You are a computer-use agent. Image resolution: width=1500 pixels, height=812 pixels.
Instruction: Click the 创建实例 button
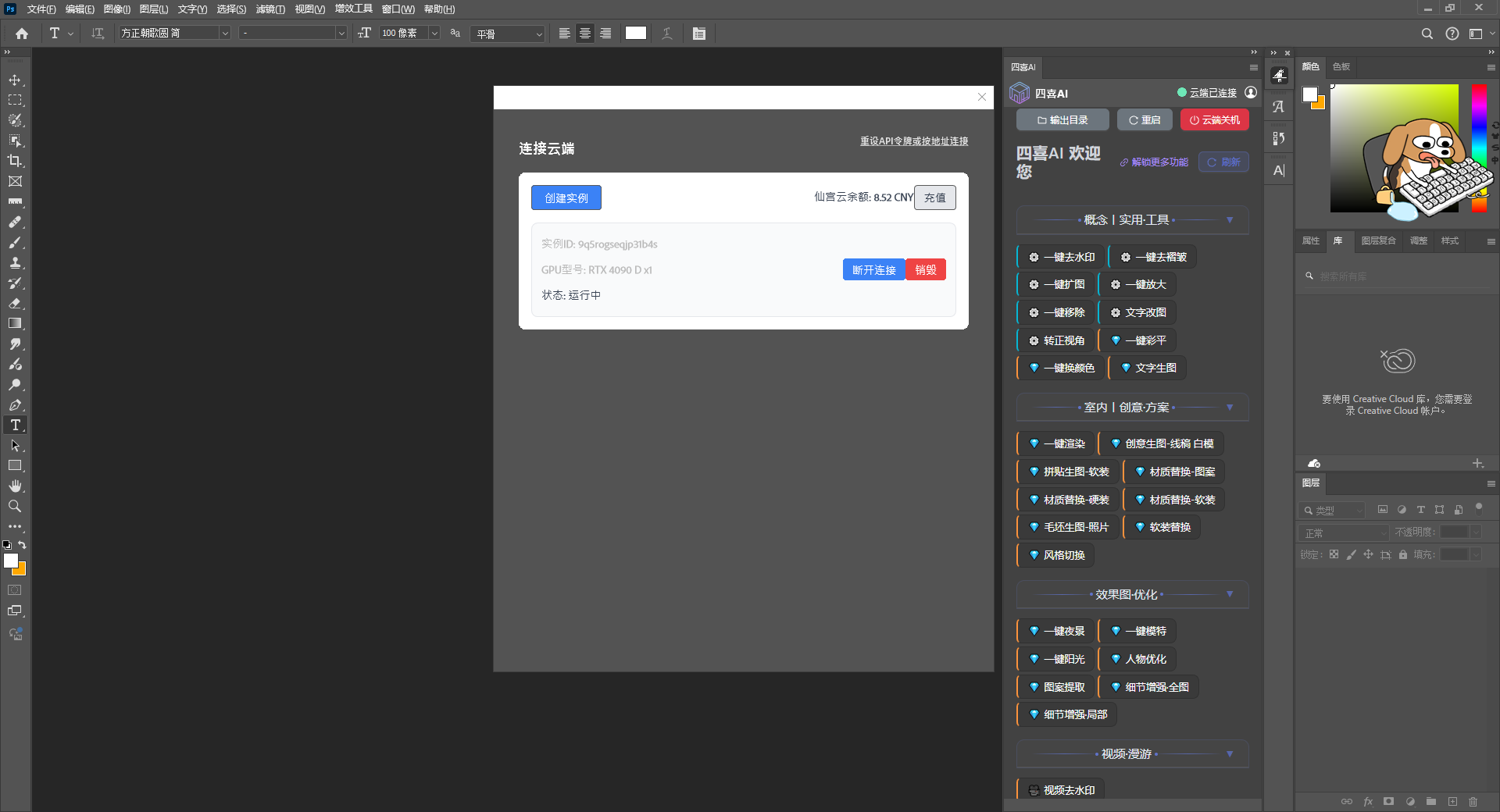(566, 198)
